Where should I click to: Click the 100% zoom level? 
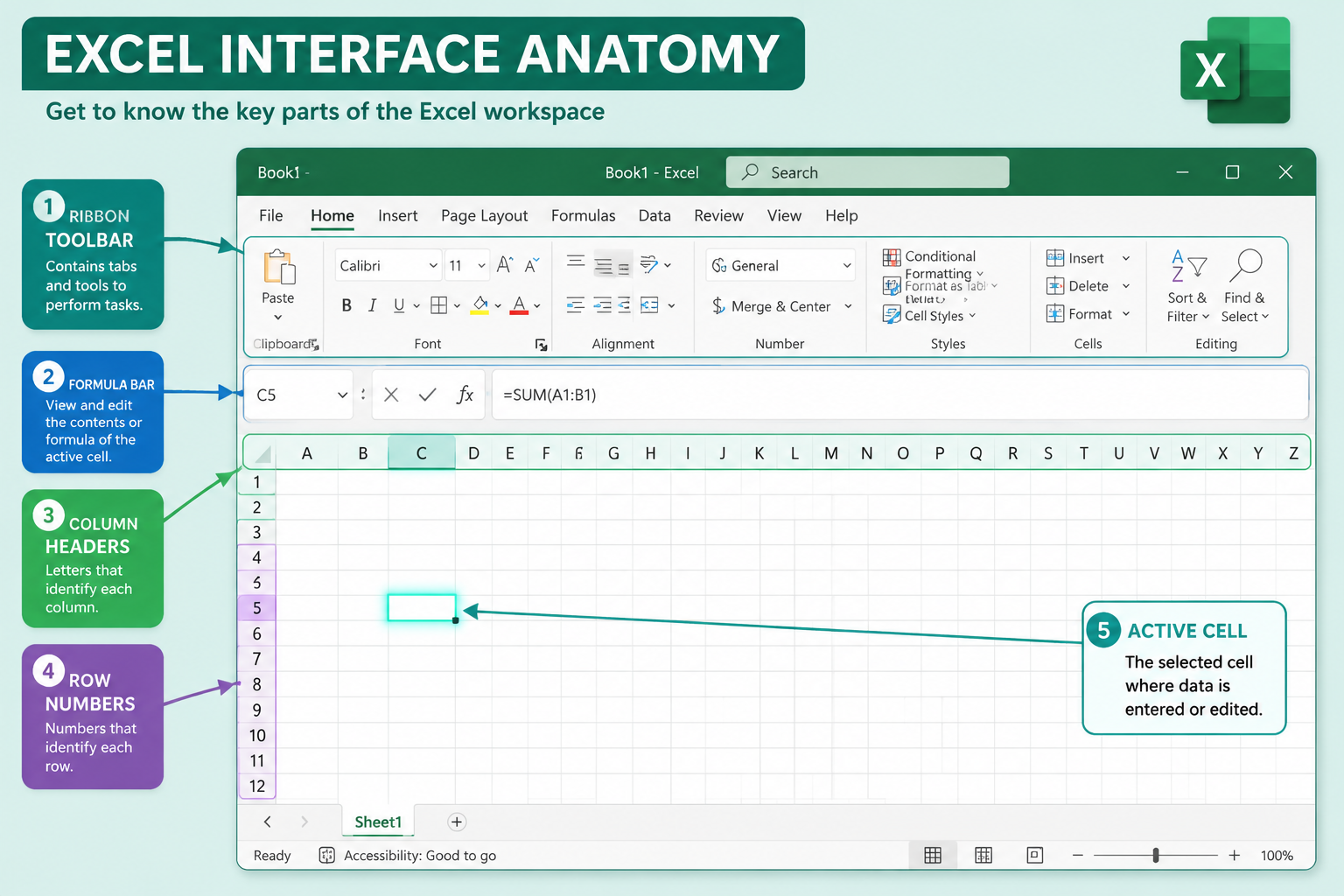(x=1277, y=856)
